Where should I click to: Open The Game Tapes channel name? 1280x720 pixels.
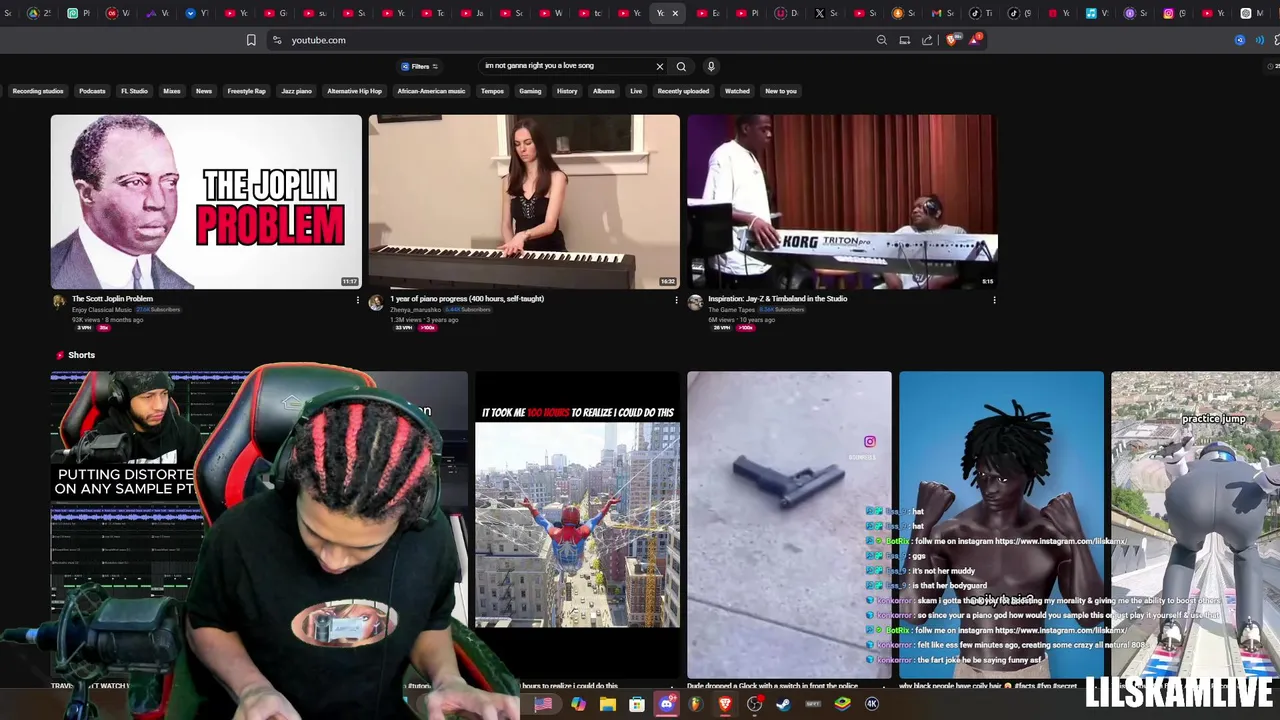(731, 310)
